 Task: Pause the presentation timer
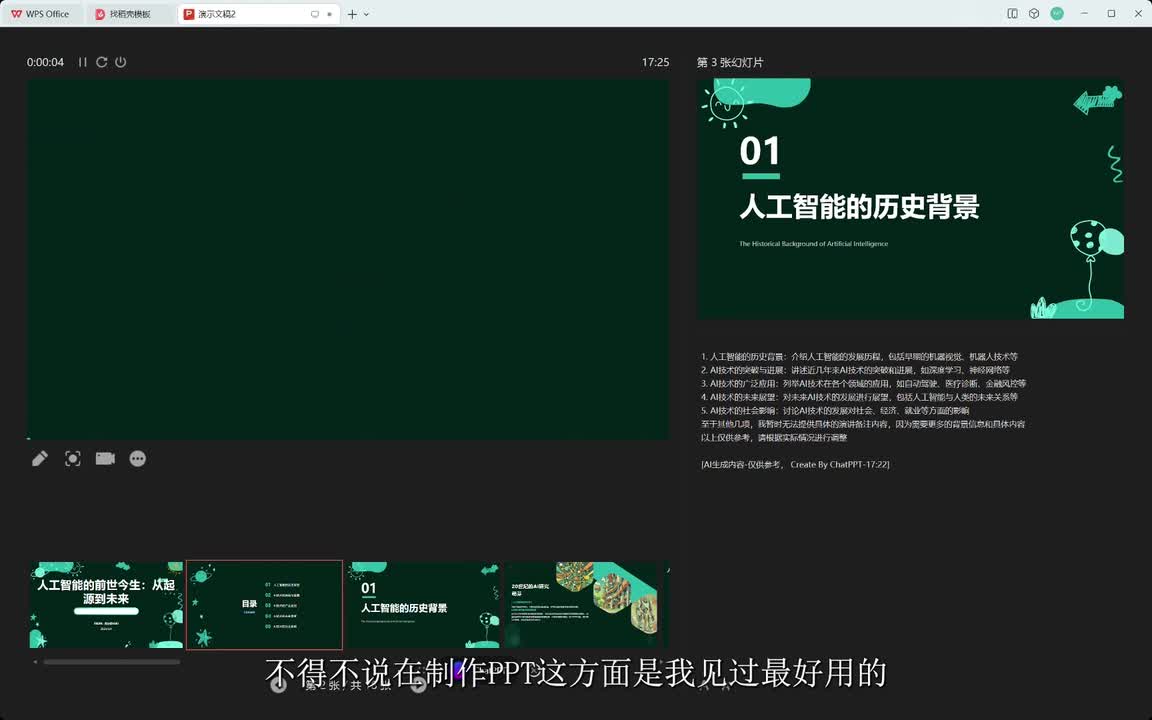(x=83, y=62)
